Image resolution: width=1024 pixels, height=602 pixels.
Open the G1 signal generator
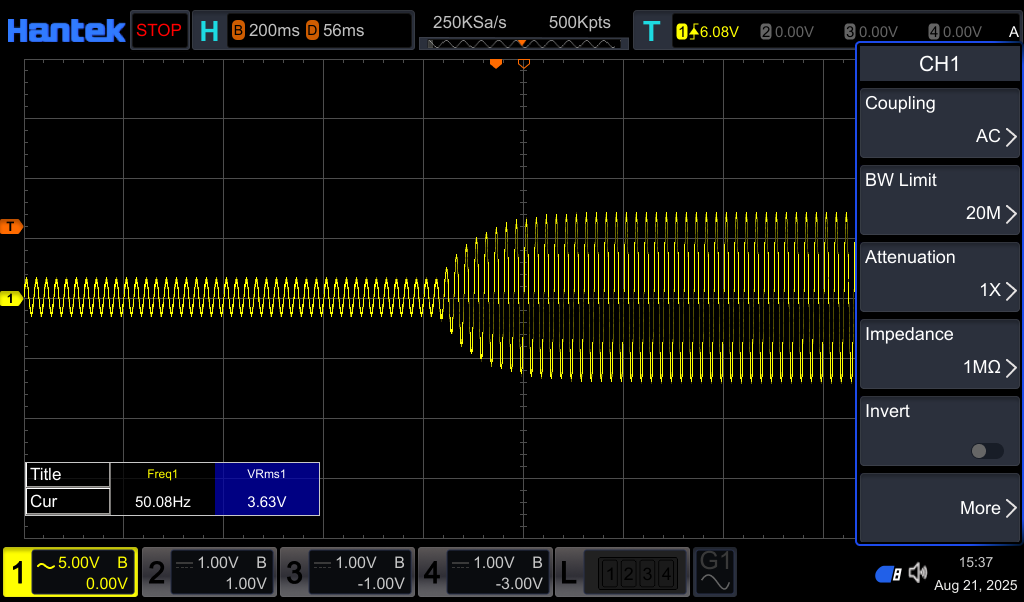(x=716, y=572)
